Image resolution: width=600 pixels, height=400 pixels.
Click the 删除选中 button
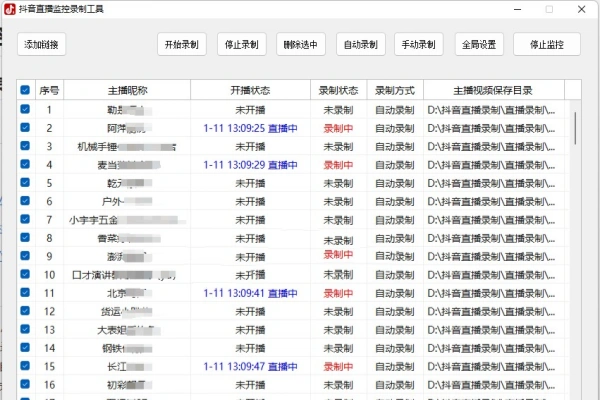tap(301, 45)
